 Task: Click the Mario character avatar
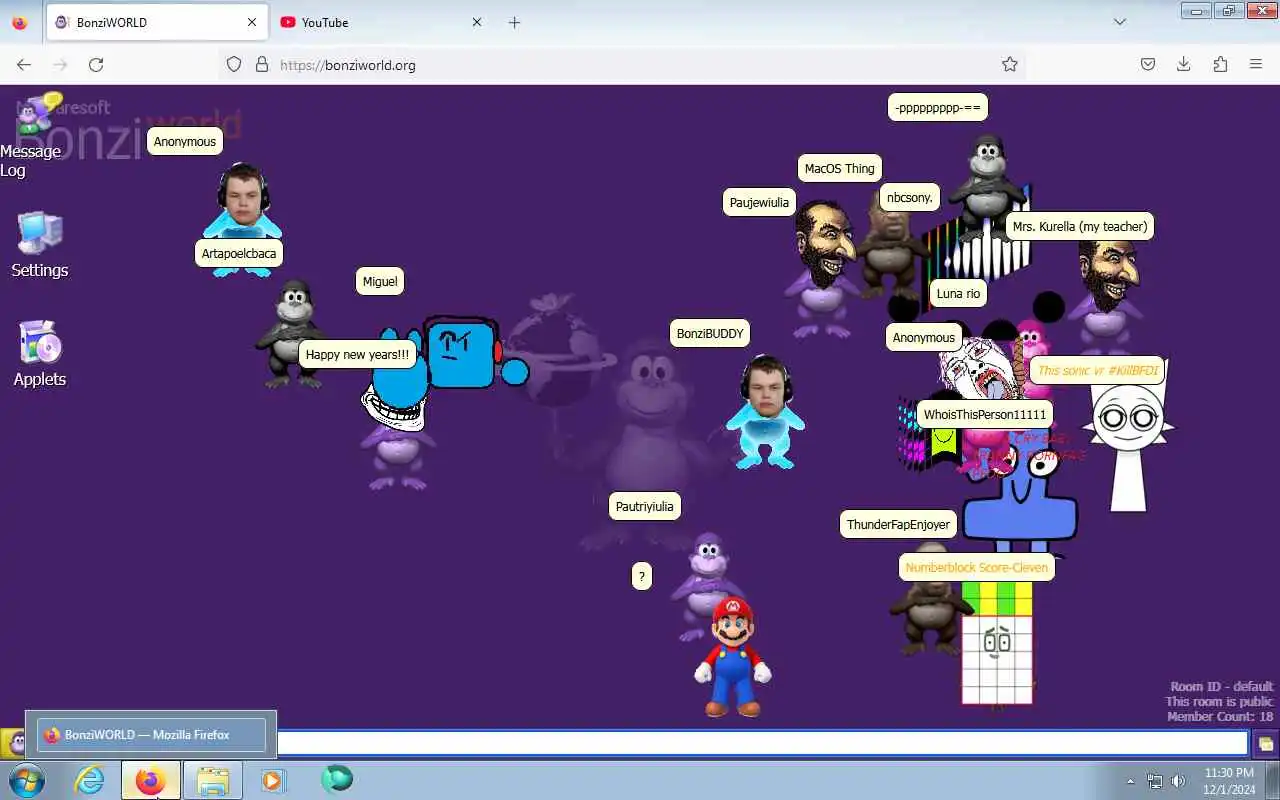point(733,656)
